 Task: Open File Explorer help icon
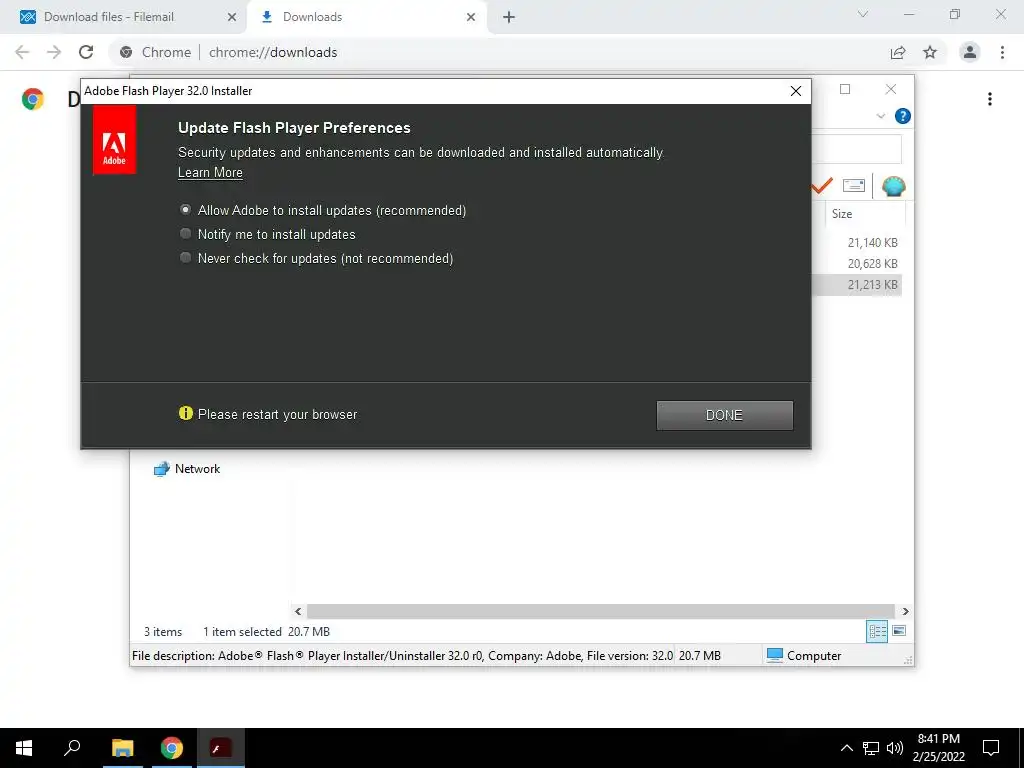pyautogui.click(x=903, y=116)
